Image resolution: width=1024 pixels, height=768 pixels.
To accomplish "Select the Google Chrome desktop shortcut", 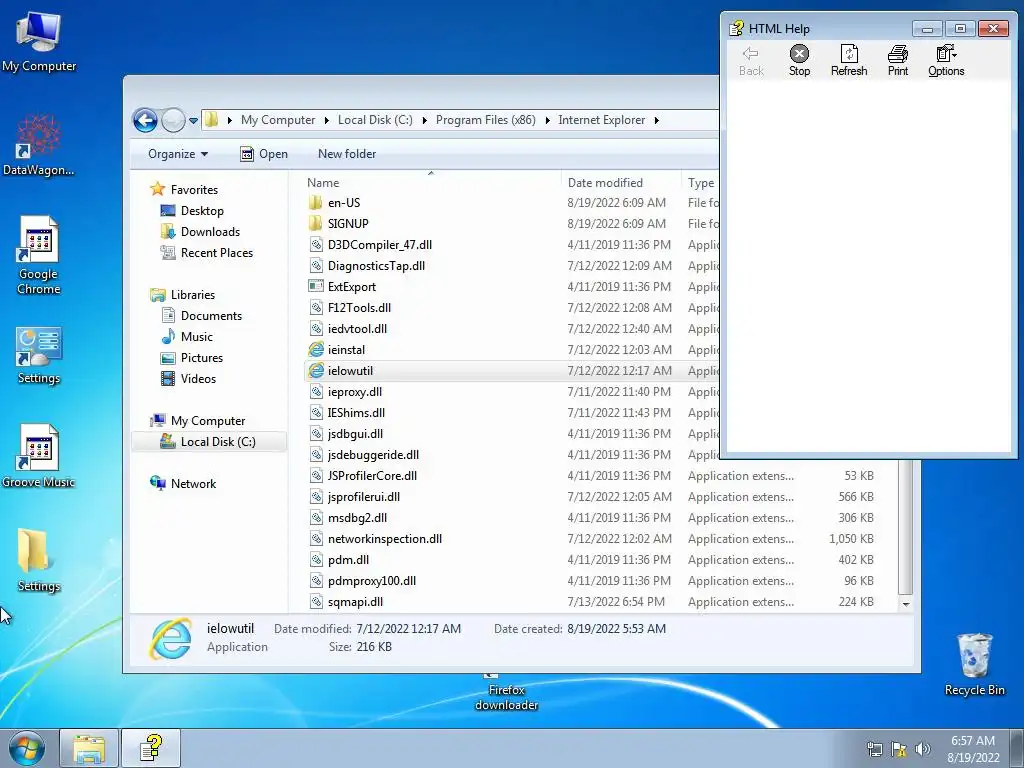I will pos(39,255).
